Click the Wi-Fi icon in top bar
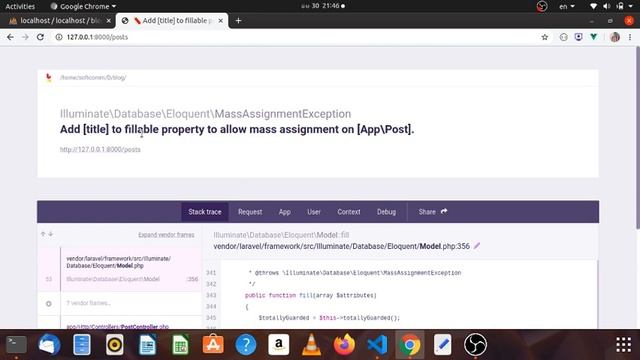 pyautogui.click(x=593, y=6)
